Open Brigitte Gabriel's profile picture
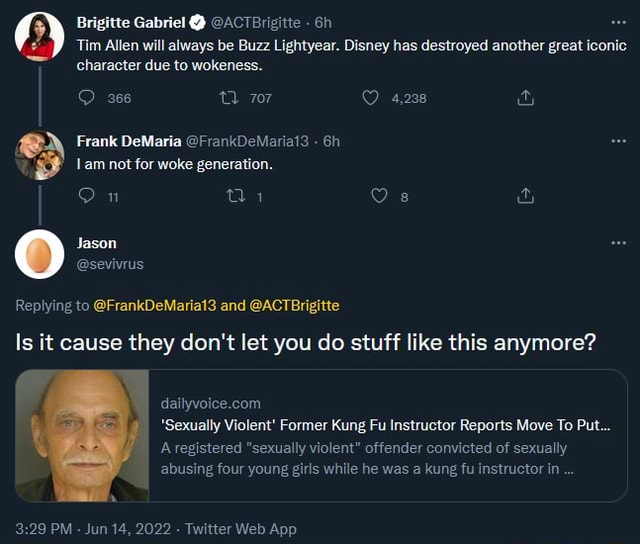The width and height of the screenshot is (640, 544). [40, 38]
